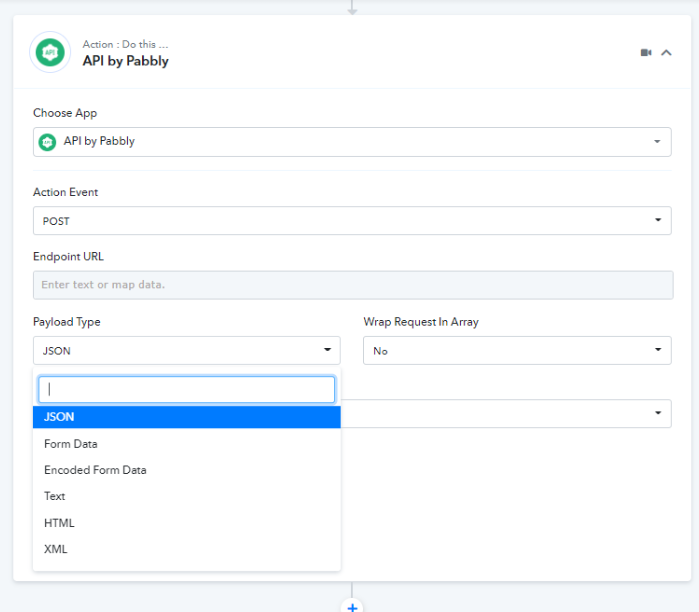The width and height of the screenshot is (699, 612).
Task: Collapse the action step with chevron
Action: coord(666,53)
